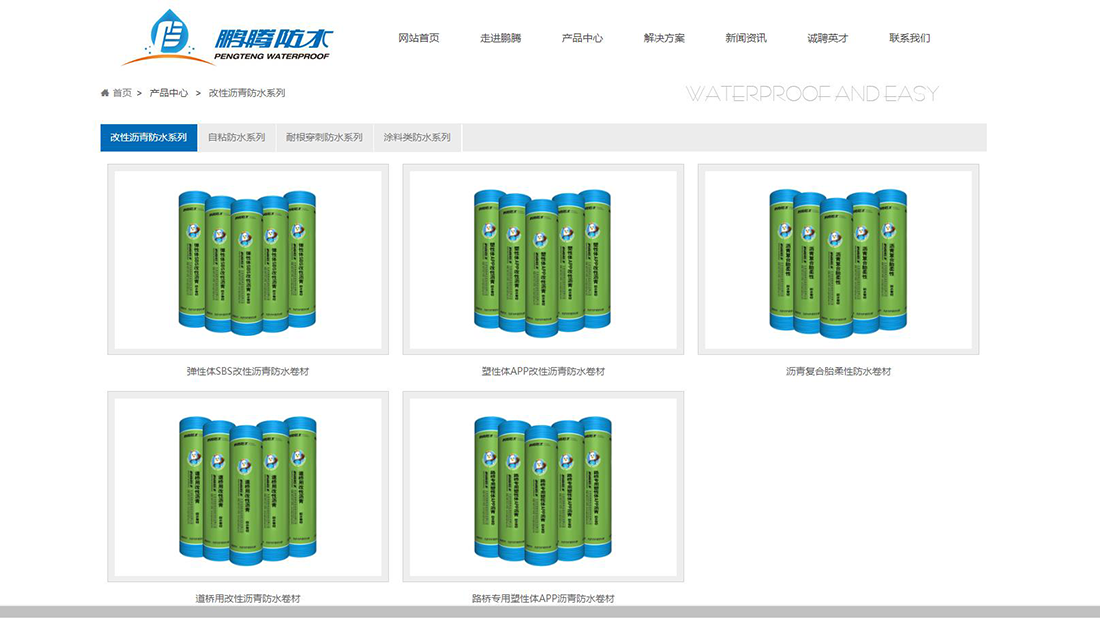Viewport: 1100px width, 618px height.
Task: Open the 涂料类防水系列 tab
Action: (x=417, y=137)
